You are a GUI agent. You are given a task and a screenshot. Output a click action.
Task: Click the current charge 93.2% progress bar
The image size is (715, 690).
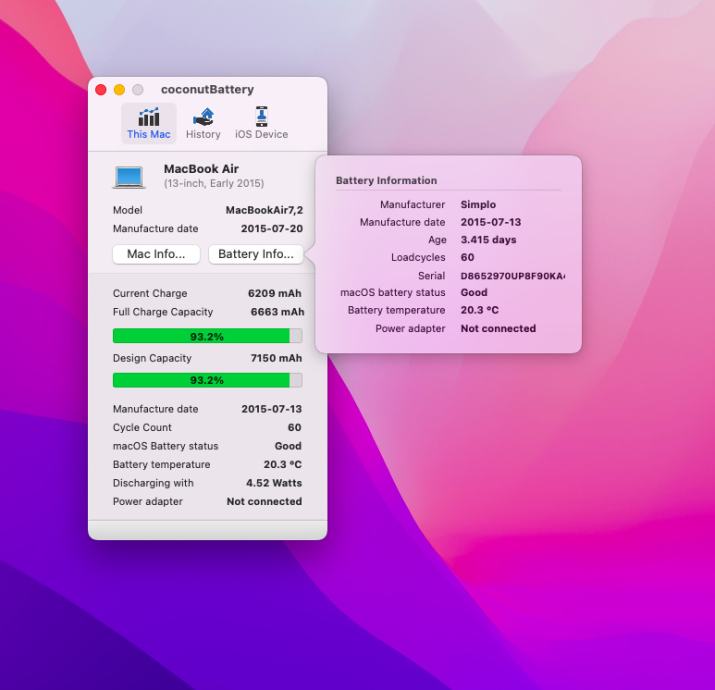(x=207, y=336)
